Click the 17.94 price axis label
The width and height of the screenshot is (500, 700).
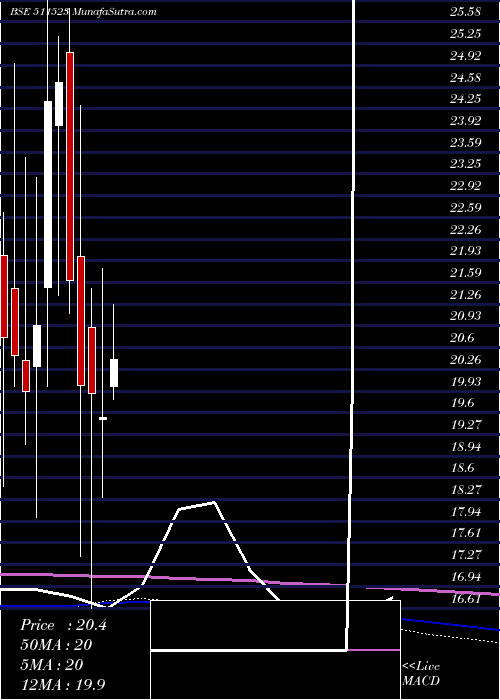pyautogui.click(x=466, y=512)
